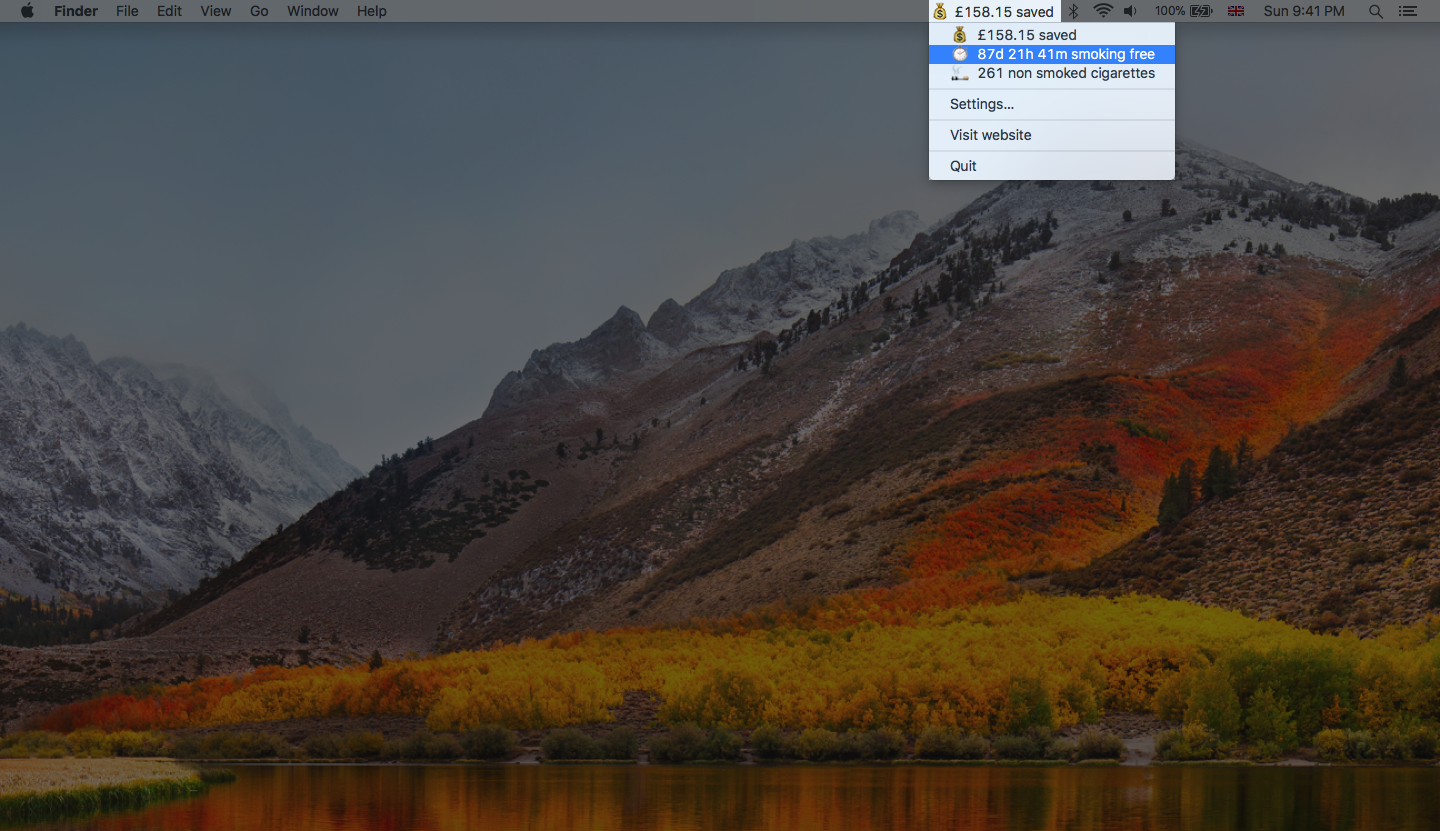The width and height of the screenshot is (1440, 831).
Task: Click '£158.15 saved' text in menu bar
Action: (1004, 11)
